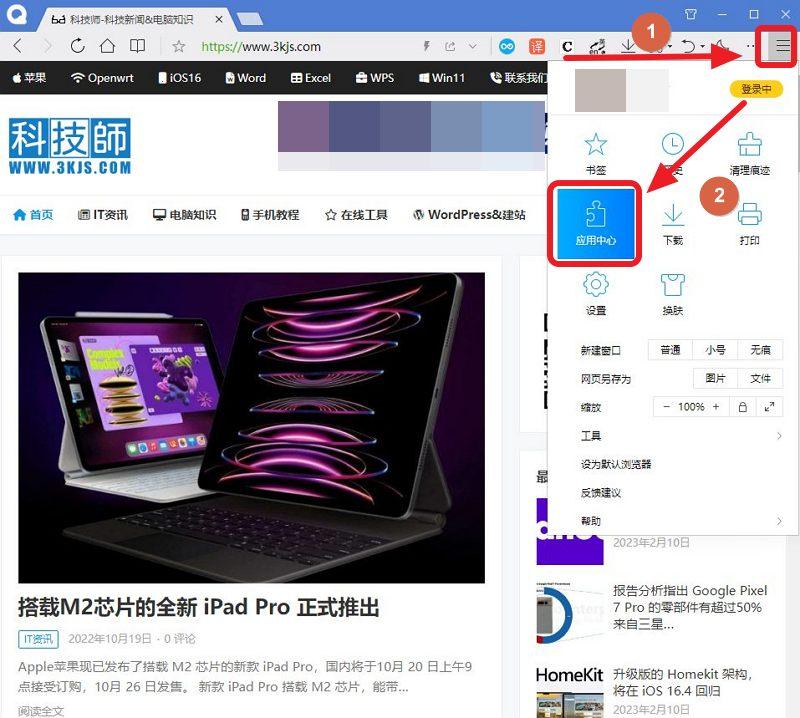Close the 科技师 browser tab
This screenshot has width=800, height=718.
[219, 19]
